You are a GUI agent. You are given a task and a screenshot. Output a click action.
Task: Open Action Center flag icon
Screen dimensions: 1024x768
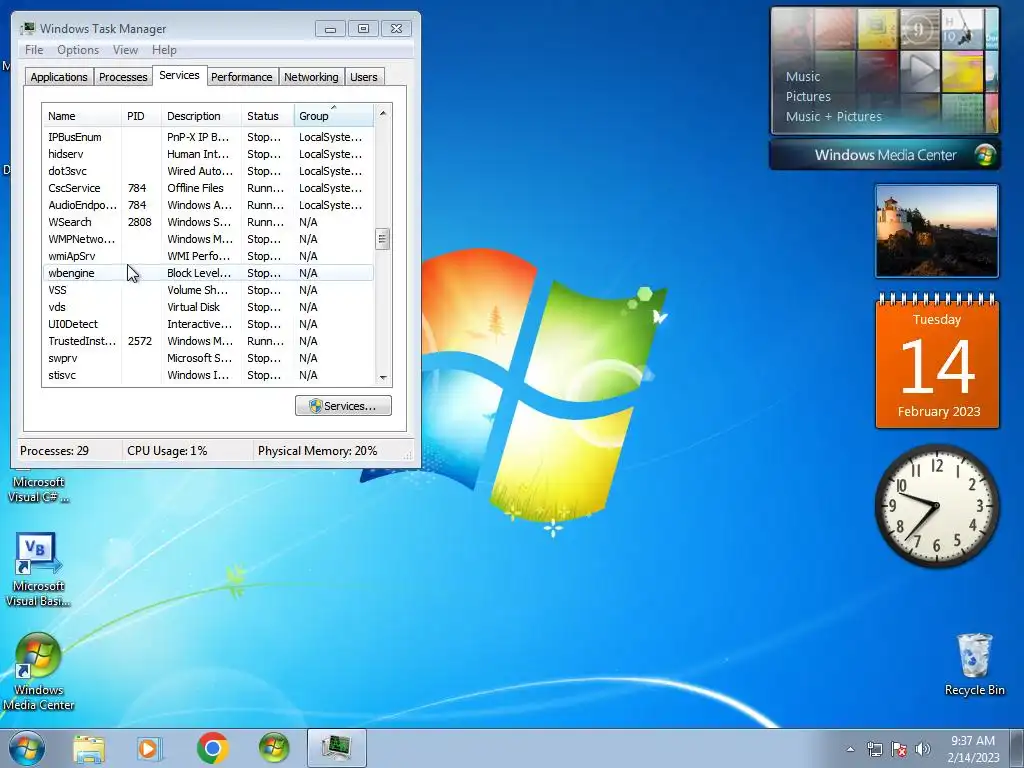pyautogui.click(x=899, y=749)
